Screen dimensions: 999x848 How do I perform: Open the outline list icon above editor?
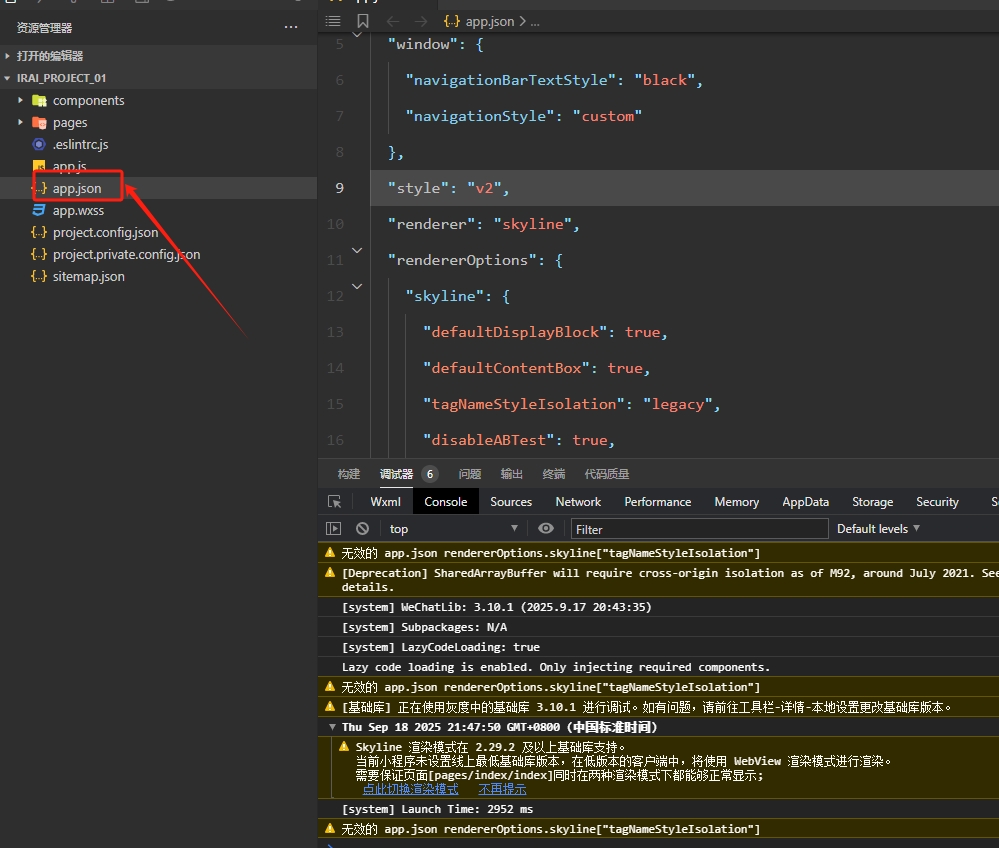pyautogui.click(x=333, y=21)
